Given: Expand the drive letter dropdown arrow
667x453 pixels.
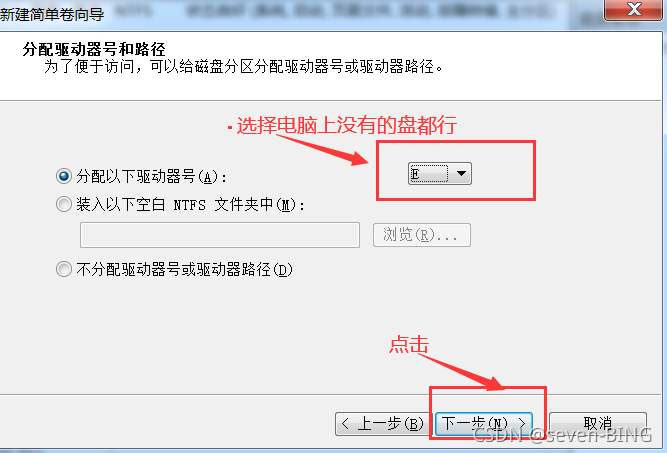Looking at the screenshot, I should click(x=461, y=174).
